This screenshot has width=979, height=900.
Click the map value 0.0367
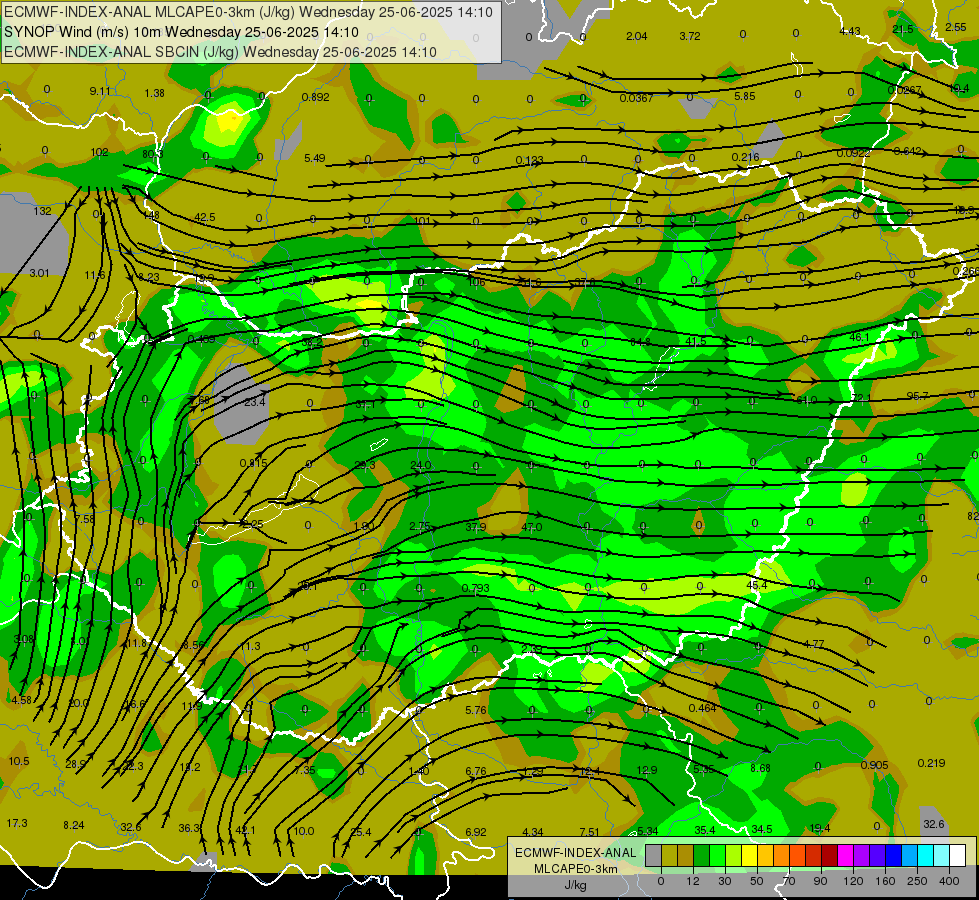(x=636, y=98)
